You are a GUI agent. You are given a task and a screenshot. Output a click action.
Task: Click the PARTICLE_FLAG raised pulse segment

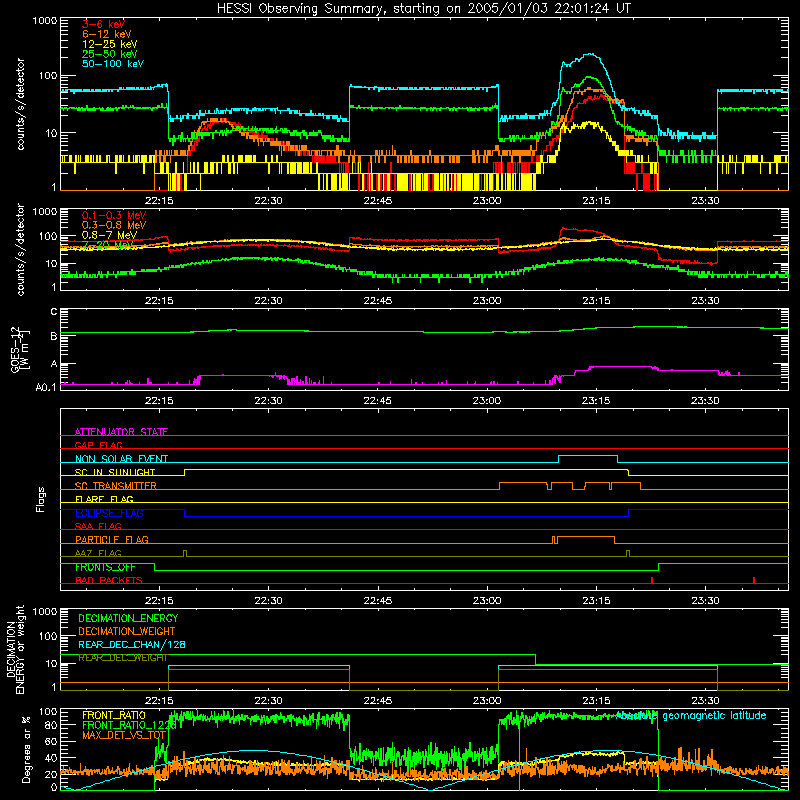pos(586,537)
